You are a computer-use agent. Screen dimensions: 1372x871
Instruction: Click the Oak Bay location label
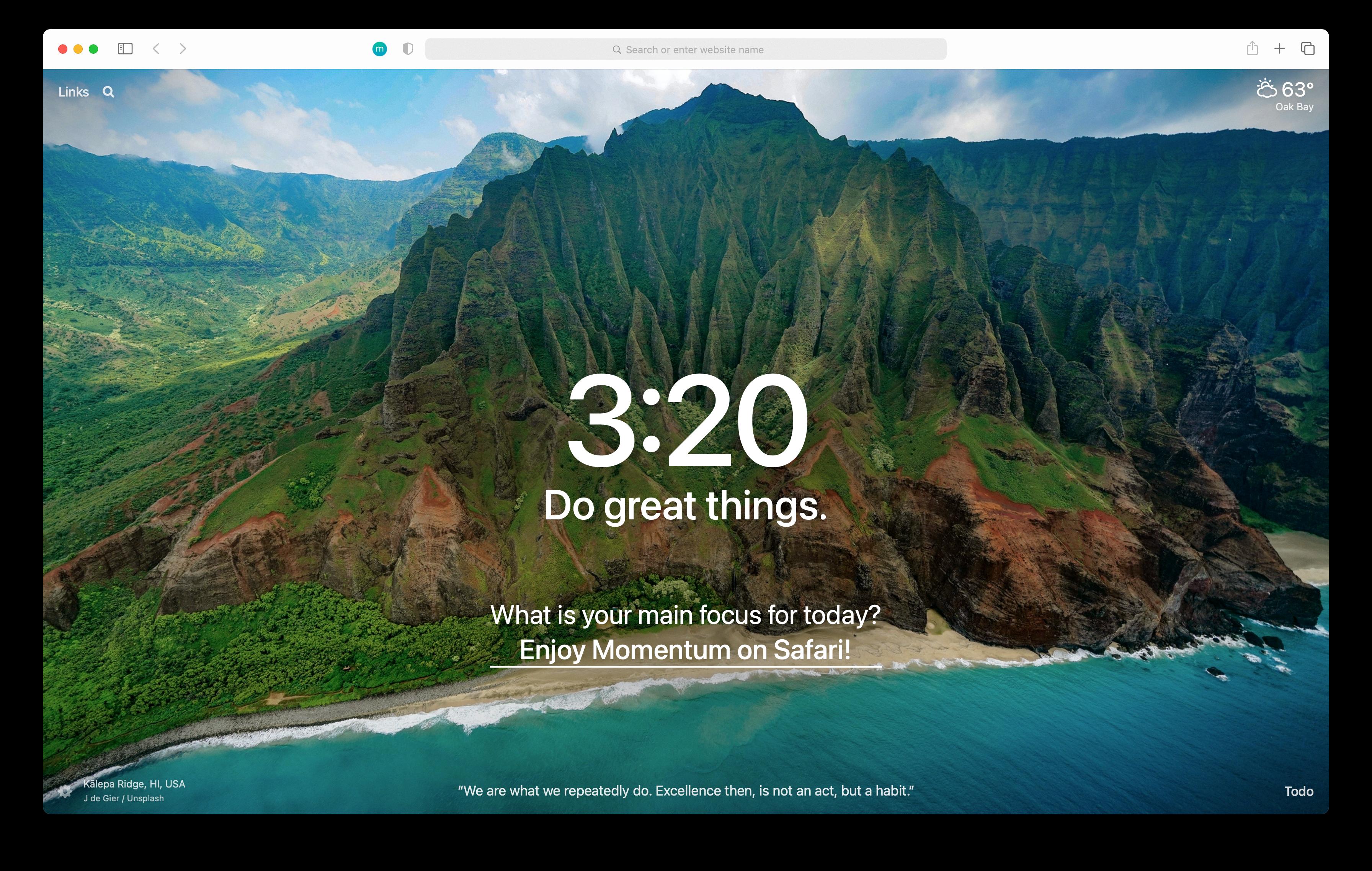pos(1294,107)
